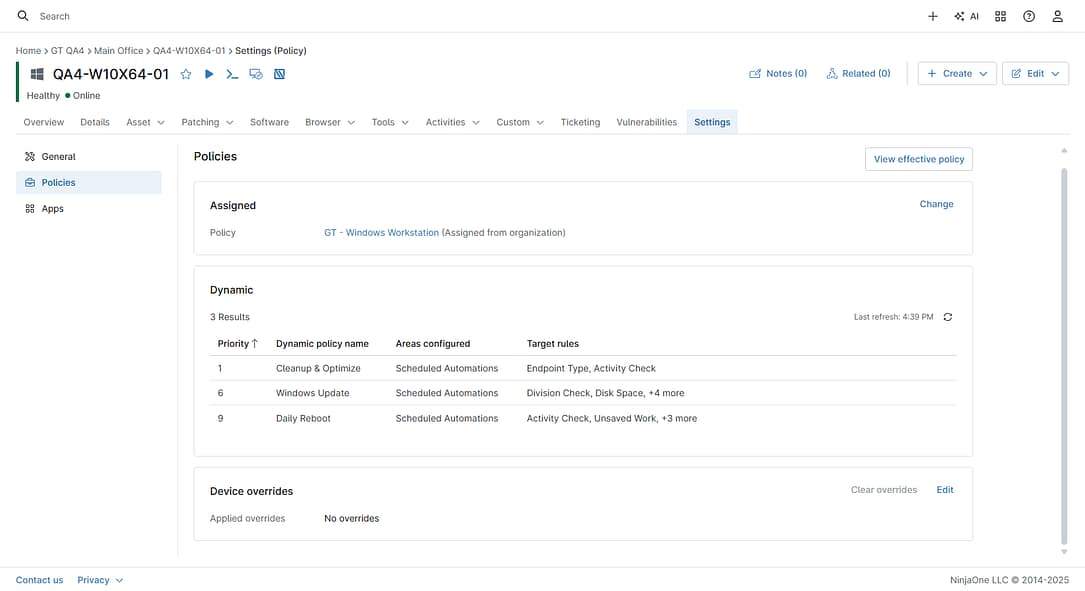Viewport: 1085px width, 591px height.
Task: Open the Patching tab dropdown
Action: (207, 122)
